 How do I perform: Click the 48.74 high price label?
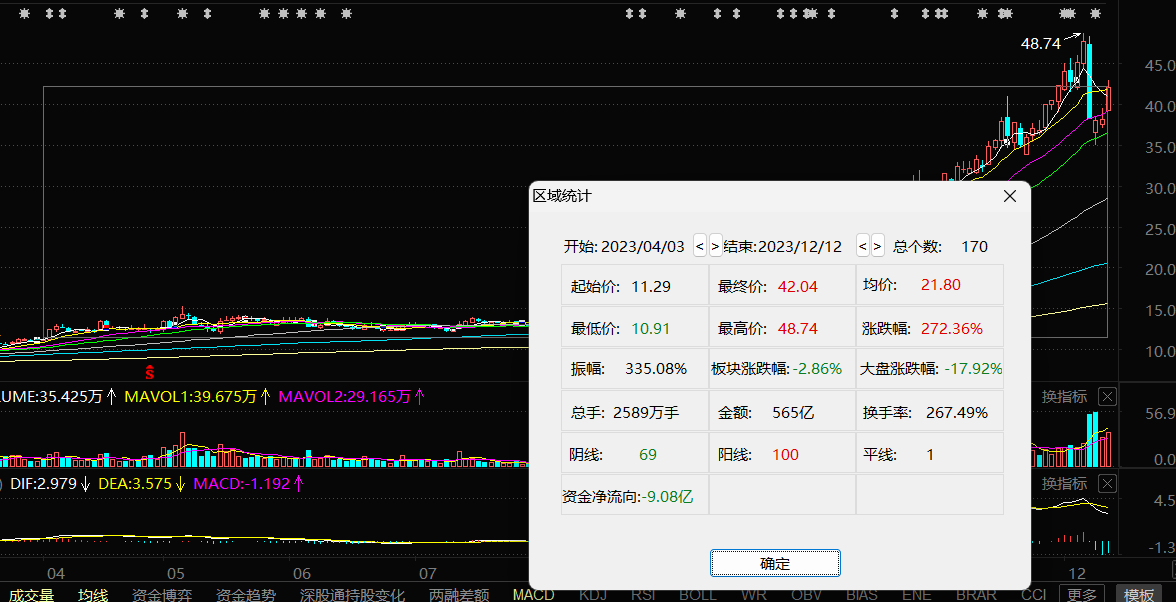pyautogui.click(x=1040, y=44)
